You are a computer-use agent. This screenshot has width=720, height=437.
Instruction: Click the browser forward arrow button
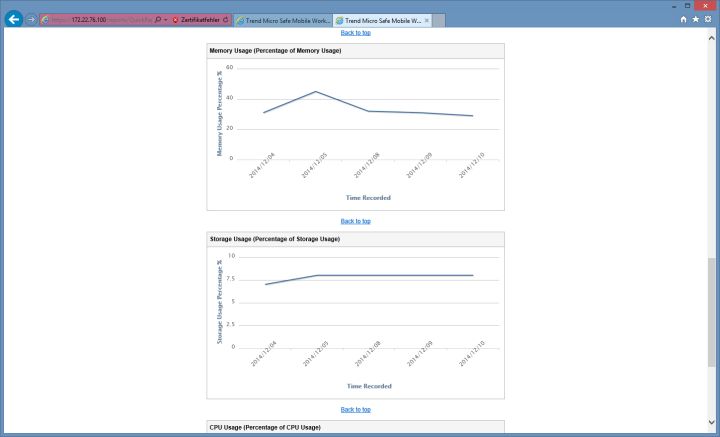(32, 19)
